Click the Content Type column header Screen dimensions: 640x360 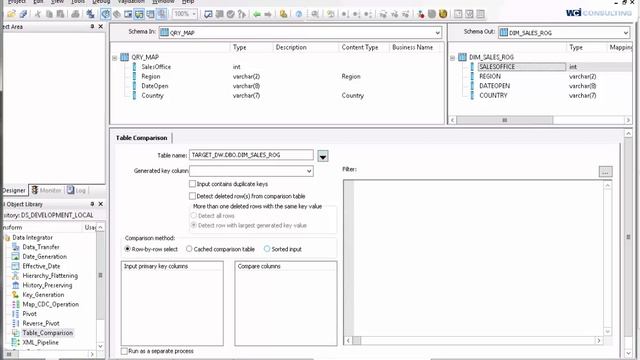pos(360,47)
